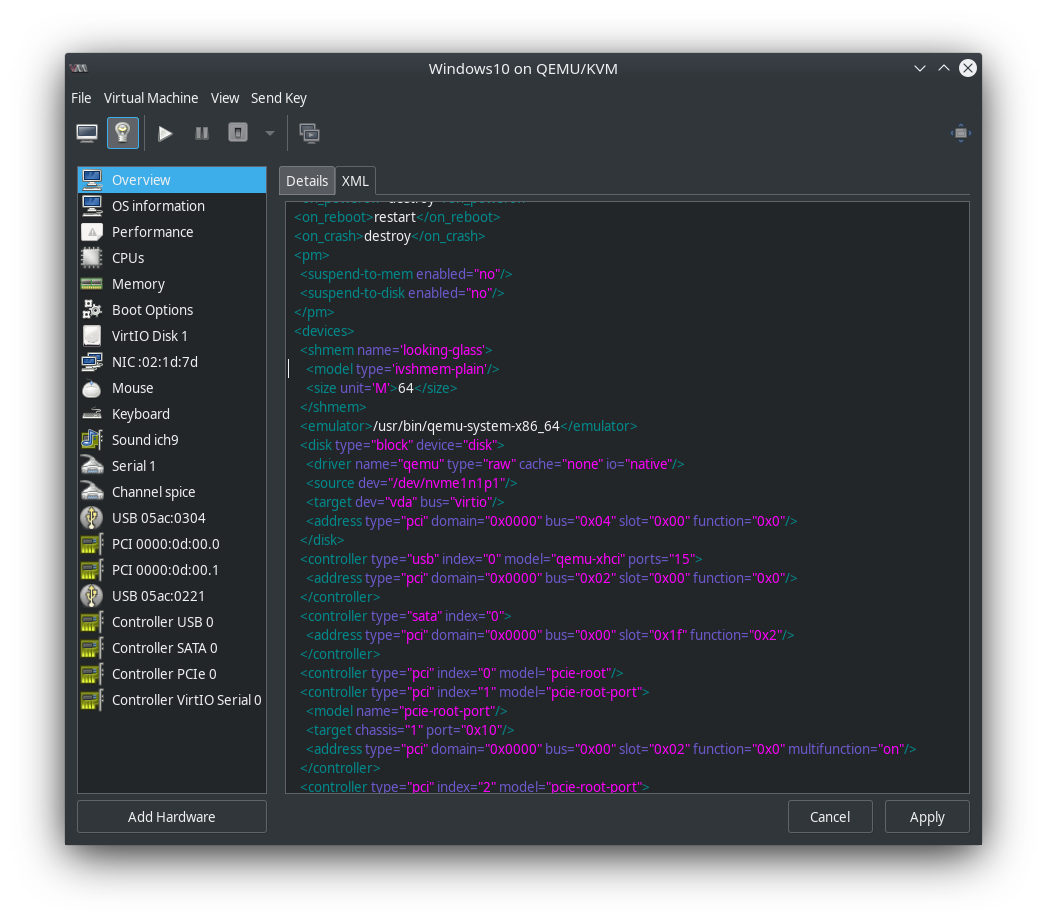Image resolution: width=1047 pixels, height=922 pixels.
Task: Show virtual hardware details lightbulb icon
Action: 123,133
